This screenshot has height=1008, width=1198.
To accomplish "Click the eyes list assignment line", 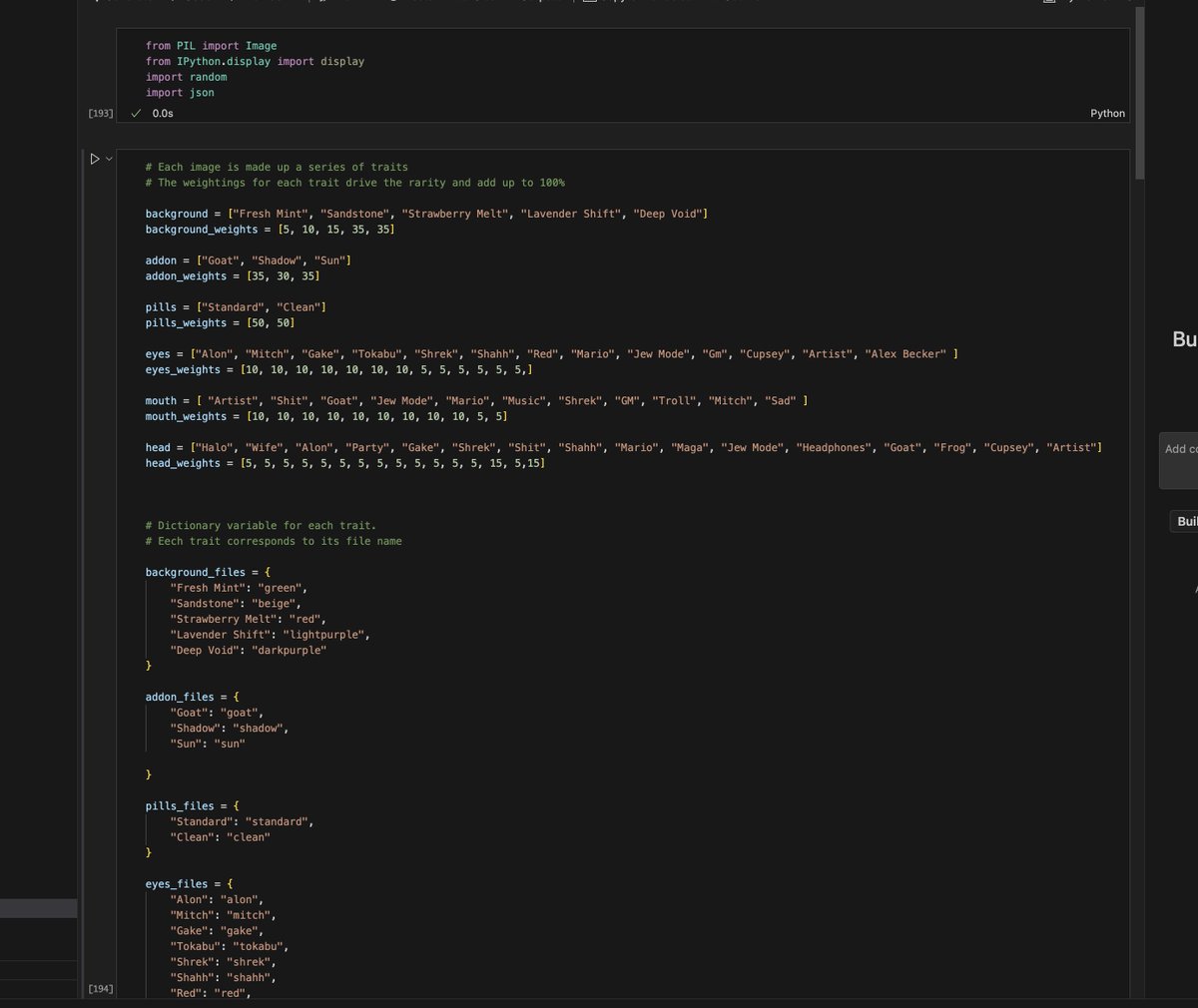I will (552, 354).
